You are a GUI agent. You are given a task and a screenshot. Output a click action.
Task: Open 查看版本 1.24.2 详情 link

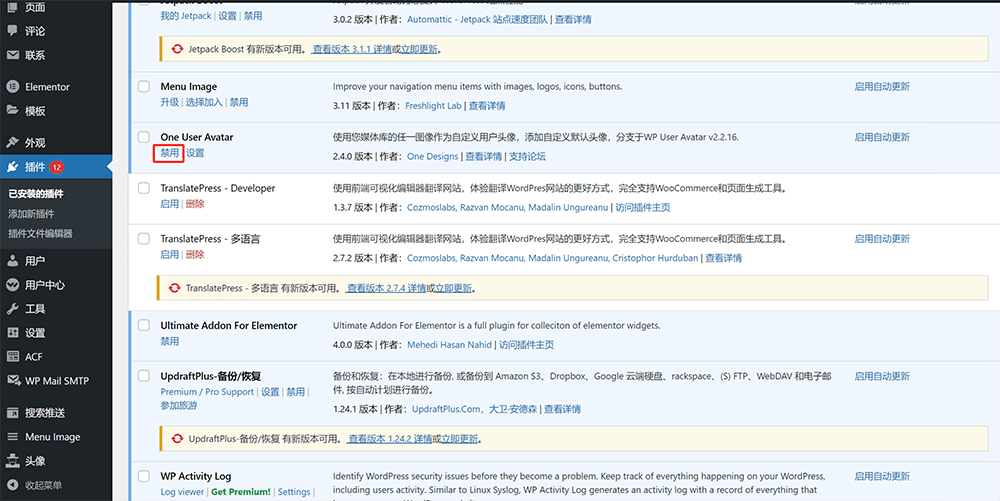tap(390, 439)
